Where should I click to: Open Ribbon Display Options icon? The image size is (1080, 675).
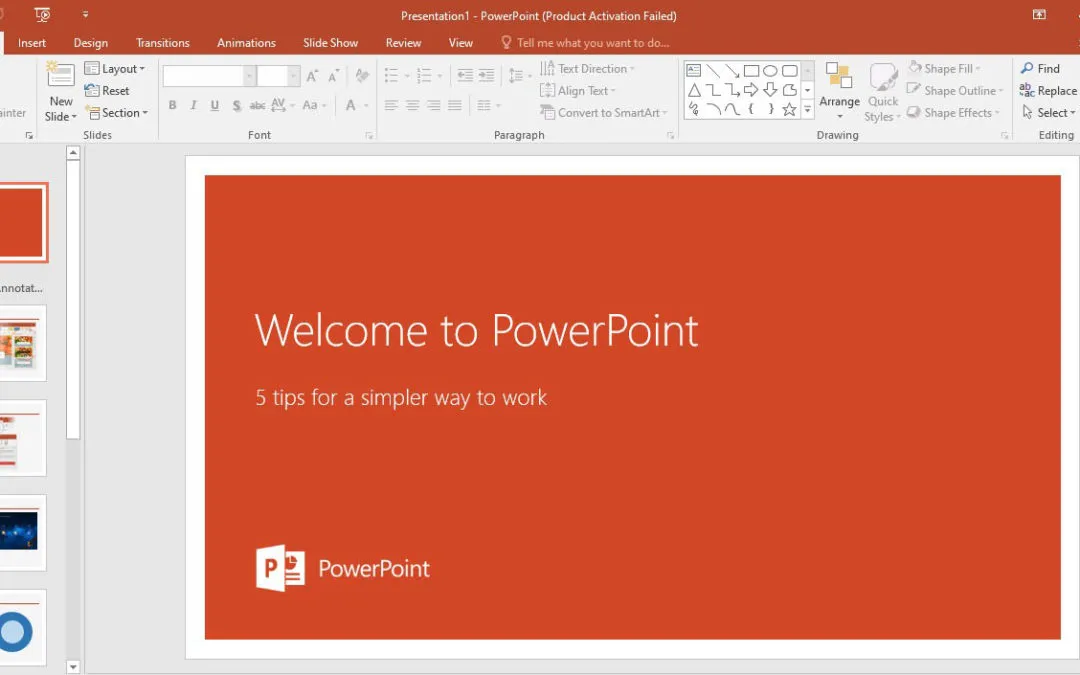click(1039, 14)
